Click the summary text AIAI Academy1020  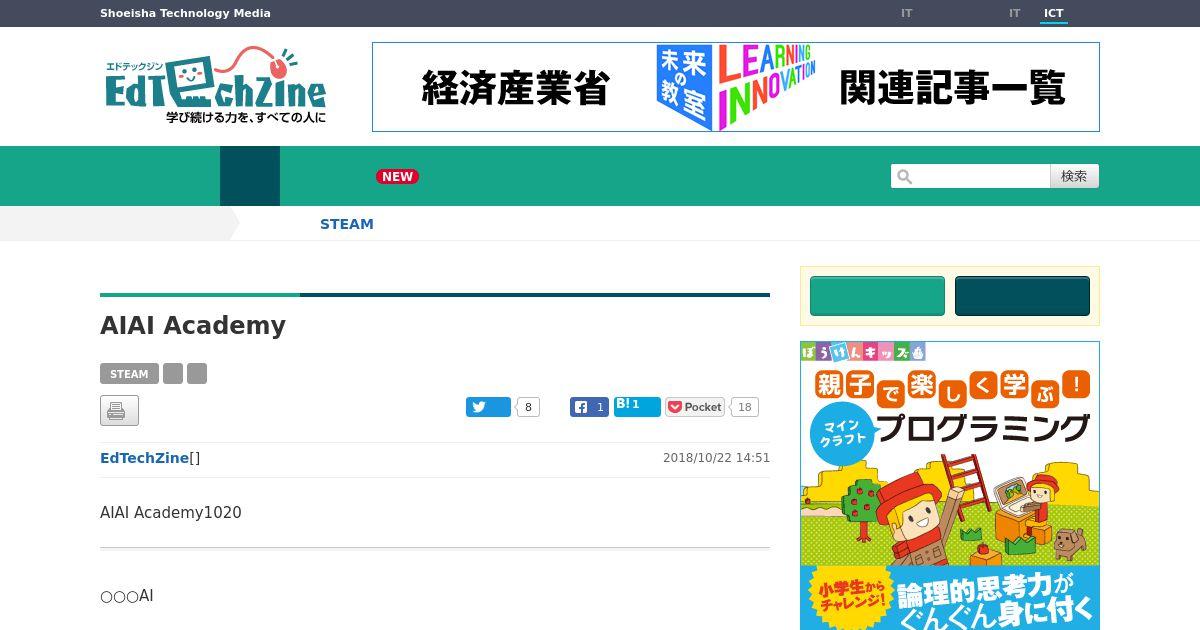coord(171,513)
